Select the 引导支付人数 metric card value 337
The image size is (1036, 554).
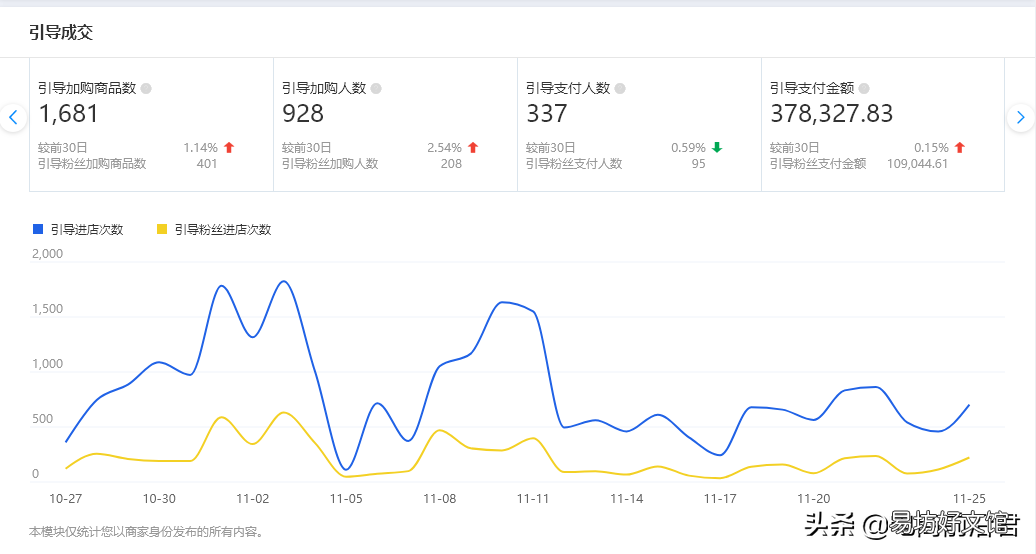[x=546, y=114]
